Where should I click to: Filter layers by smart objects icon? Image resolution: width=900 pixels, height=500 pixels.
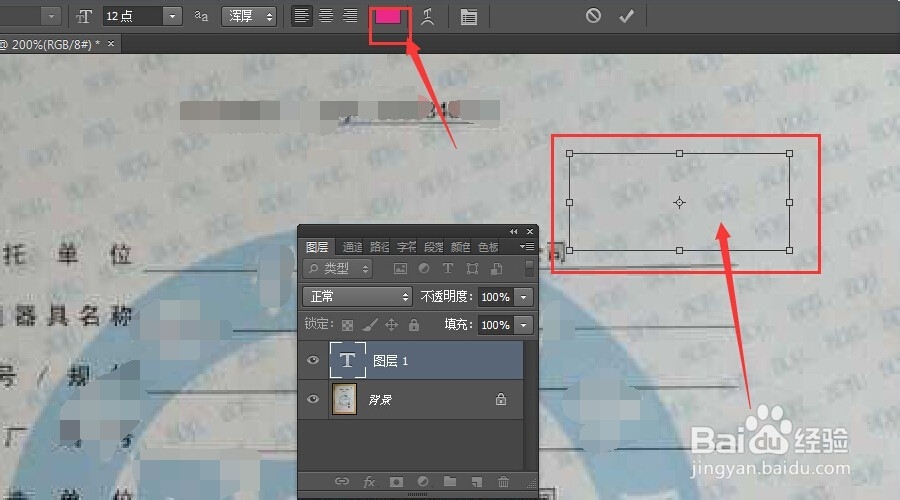496,268
